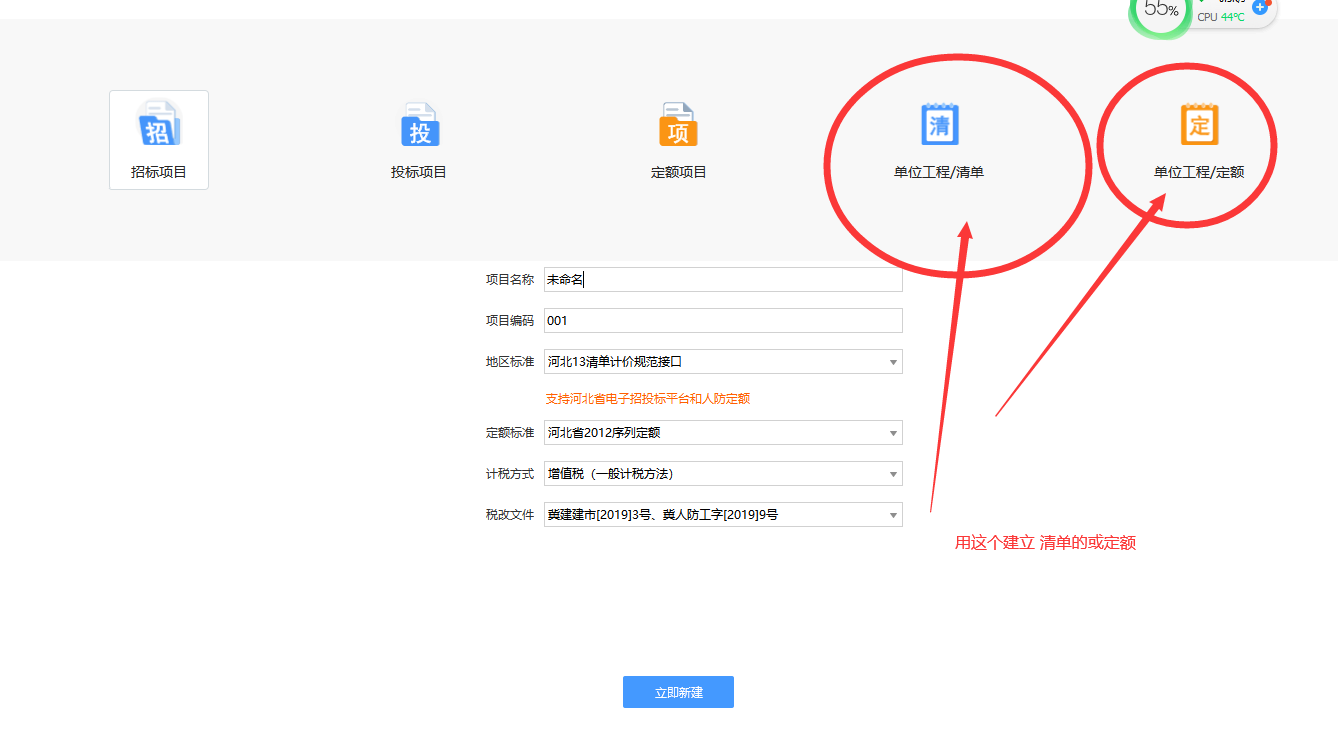
Task: Click the blue plus icon on CPU widget
Action: tap(1260, 7)
